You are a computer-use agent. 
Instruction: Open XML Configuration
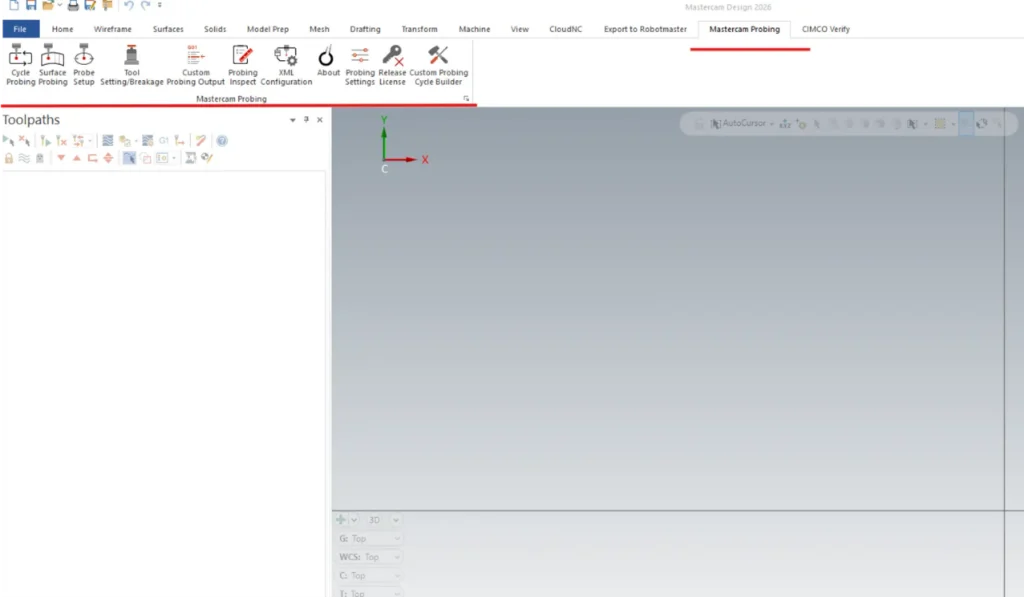point(286,65)
